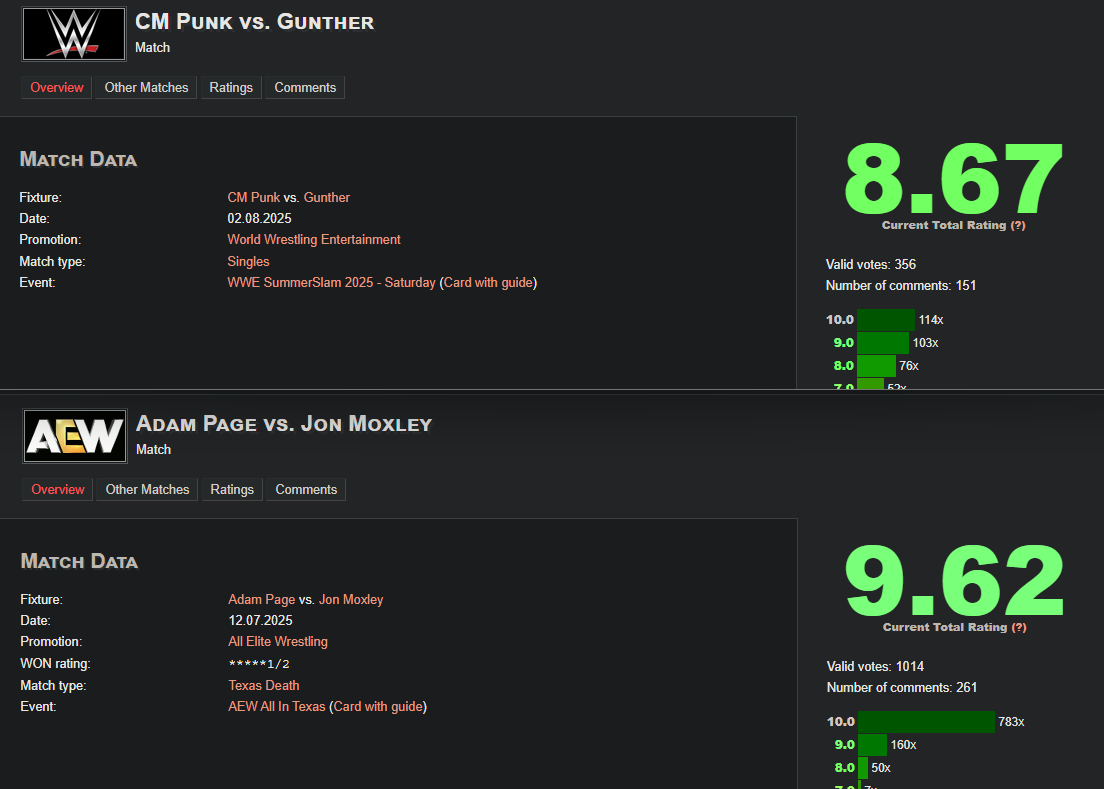Click the 50x rating bar for 8.0
The width and height of the screenshot is (1104, 789).
coord(863,768)
